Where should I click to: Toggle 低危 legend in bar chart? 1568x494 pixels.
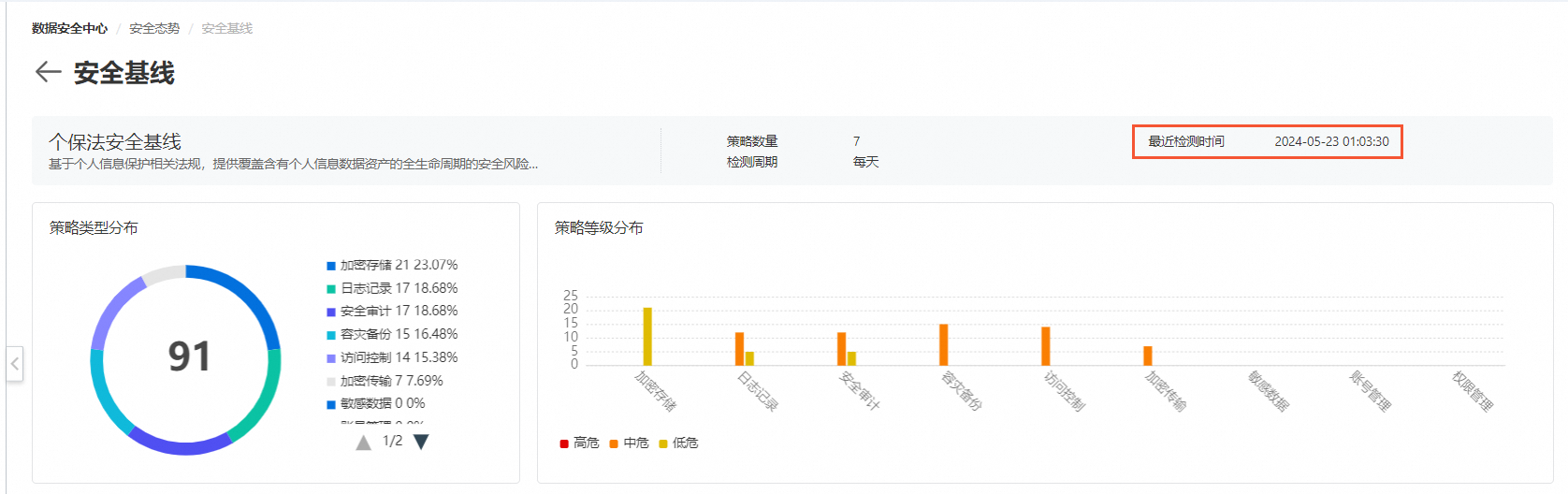(x=679, y=443)
